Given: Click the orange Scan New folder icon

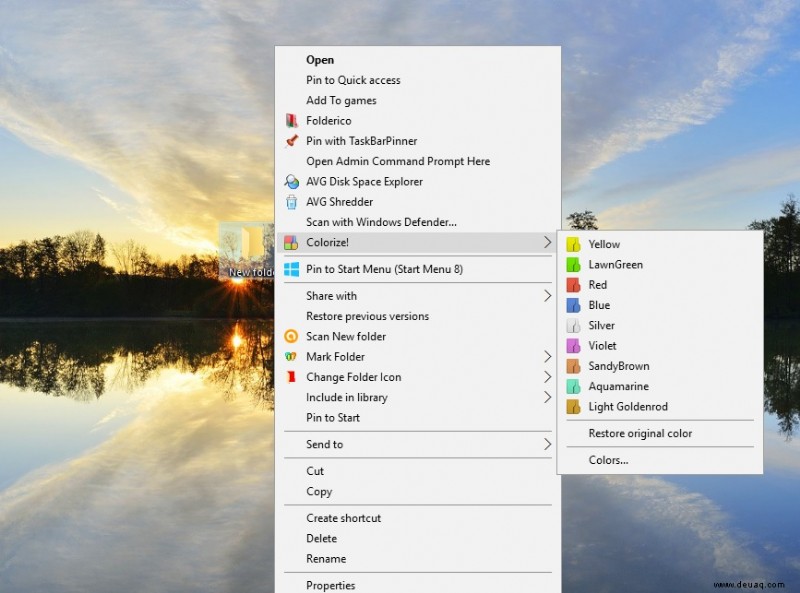Looking at the screenshot, I should 291,336.
